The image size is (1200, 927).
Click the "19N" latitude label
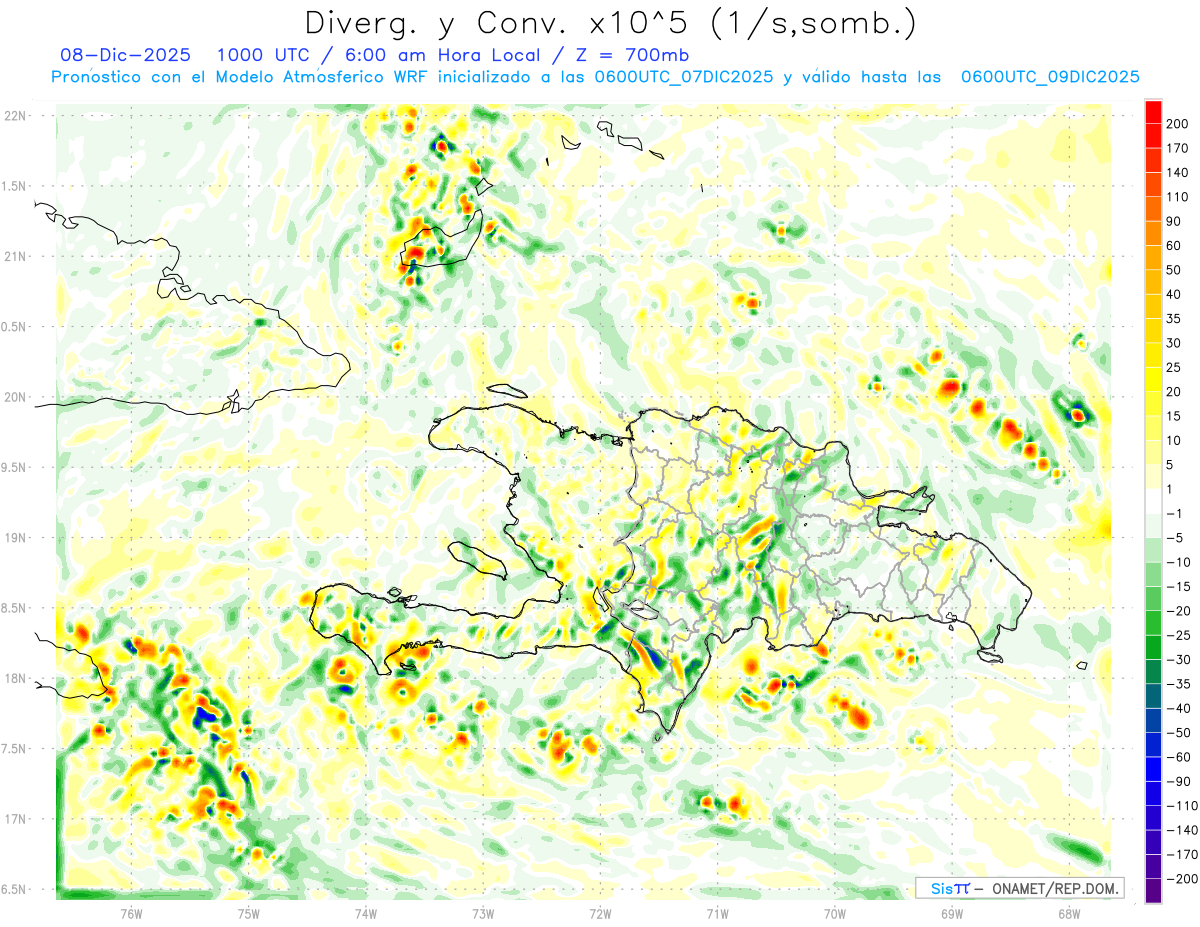tap(15, 538)
